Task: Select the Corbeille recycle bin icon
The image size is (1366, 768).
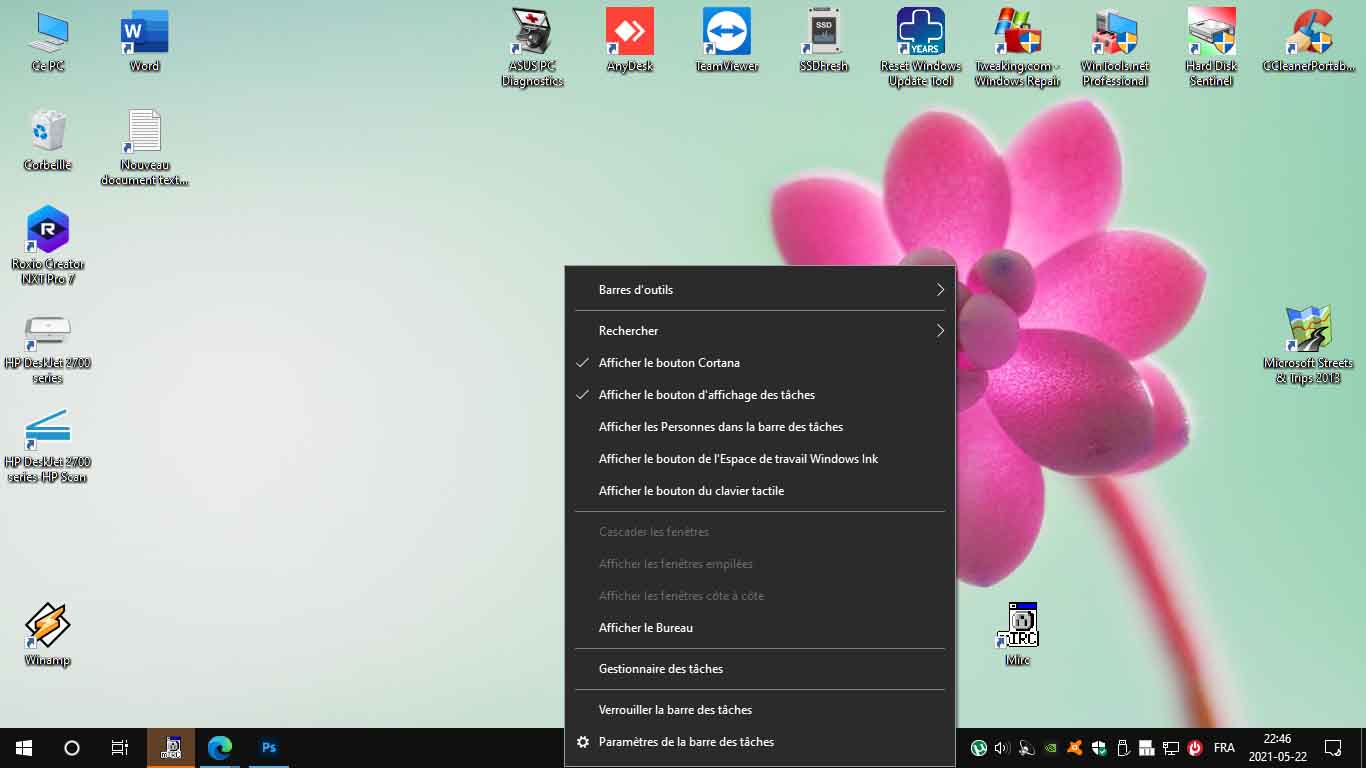Action: tap(48, 140)
